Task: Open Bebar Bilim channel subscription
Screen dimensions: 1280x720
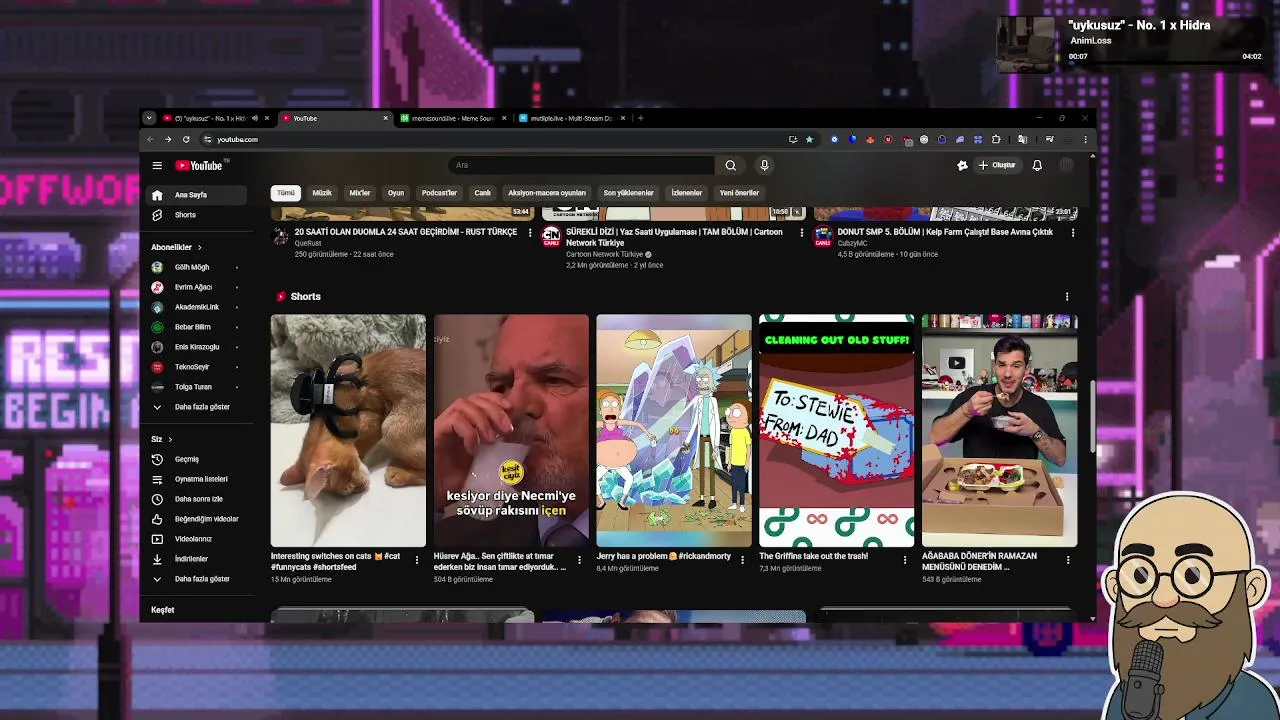Action: [197, 327]
